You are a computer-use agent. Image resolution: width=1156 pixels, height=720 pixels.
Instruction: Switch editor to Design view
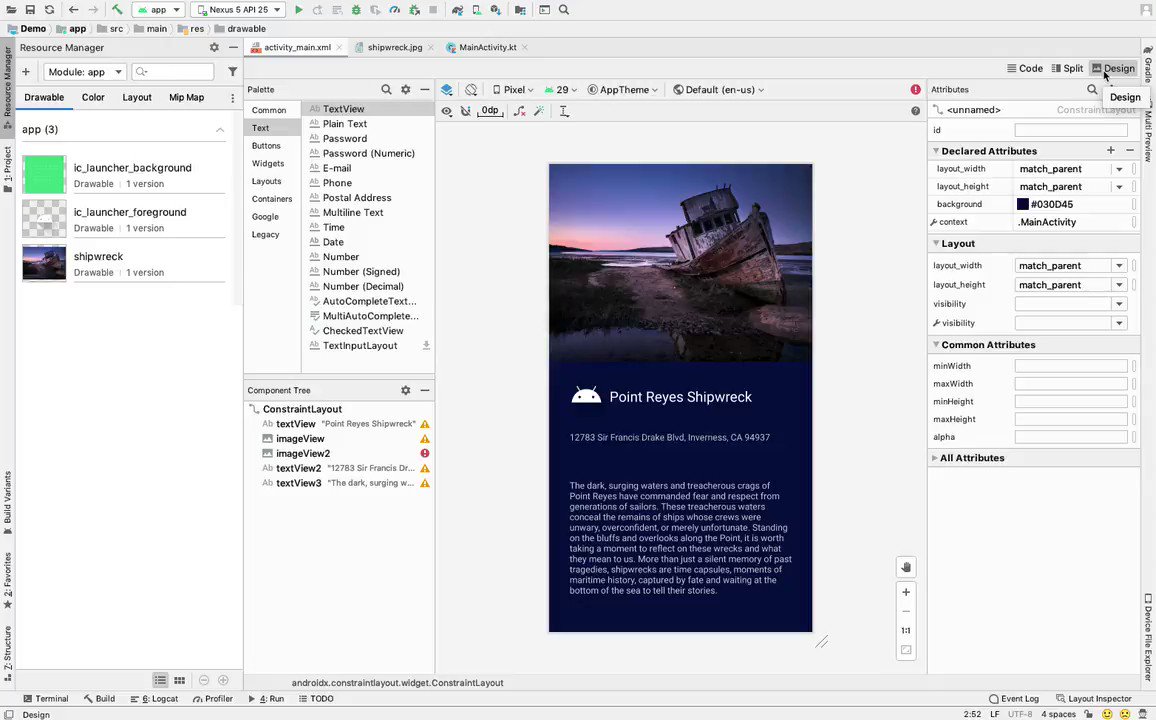point(1113,68)
